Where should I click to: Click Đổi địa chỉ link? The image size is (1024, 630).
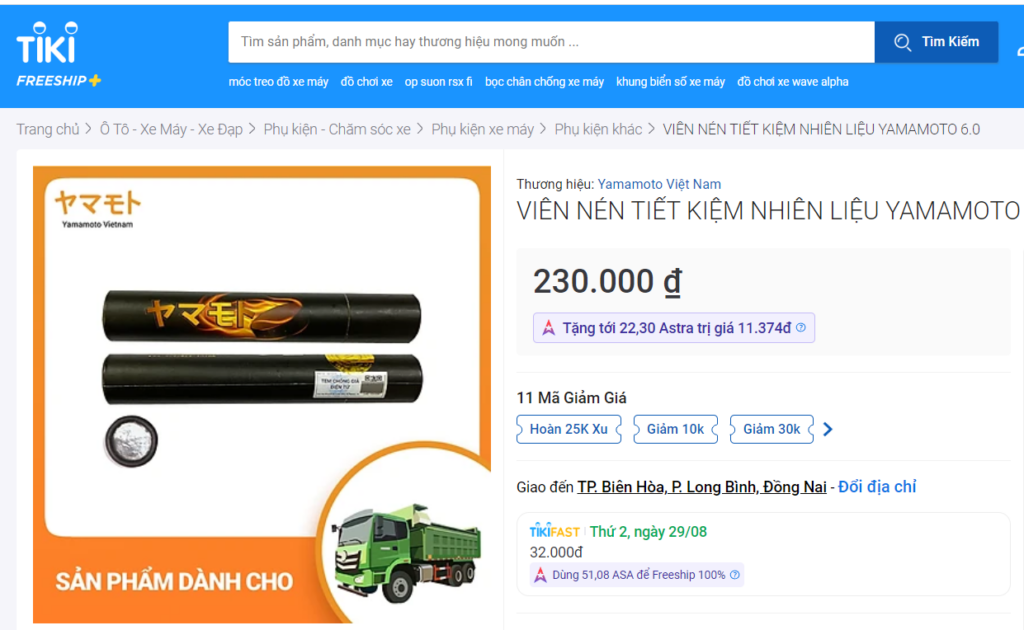(877, 486)
